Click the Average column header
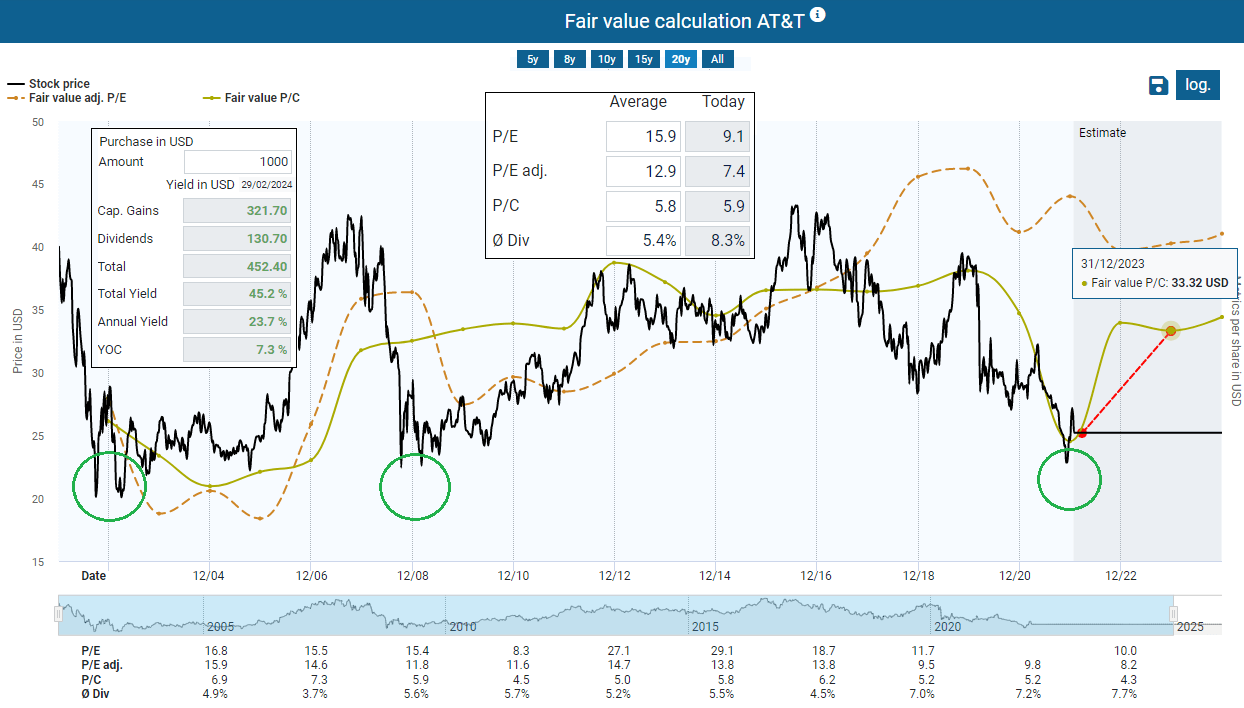The width and height of the screenshot is (1244, 708). [x=638, y=102]
